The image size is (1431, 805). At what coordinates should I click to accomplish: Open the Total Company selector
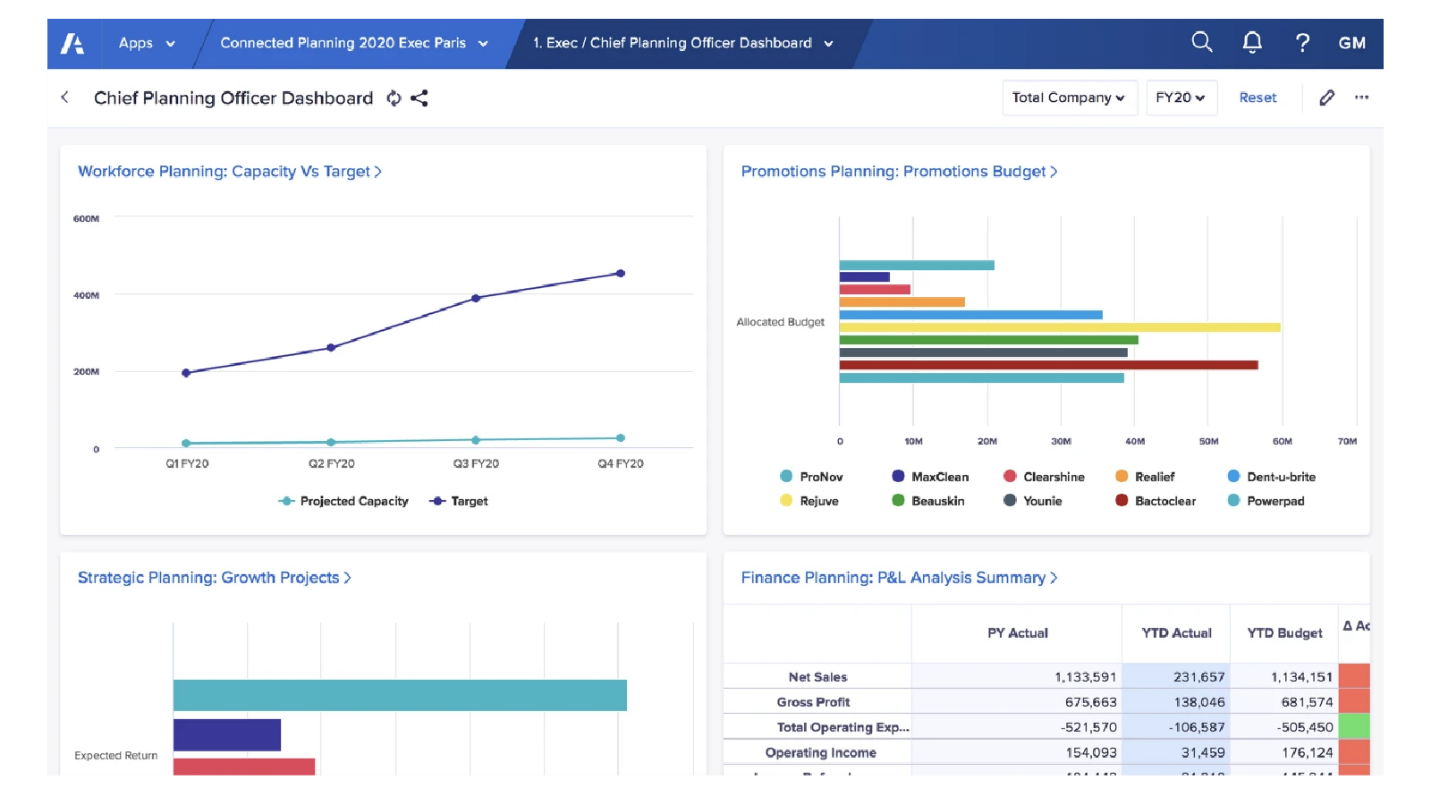[1069, 97]
